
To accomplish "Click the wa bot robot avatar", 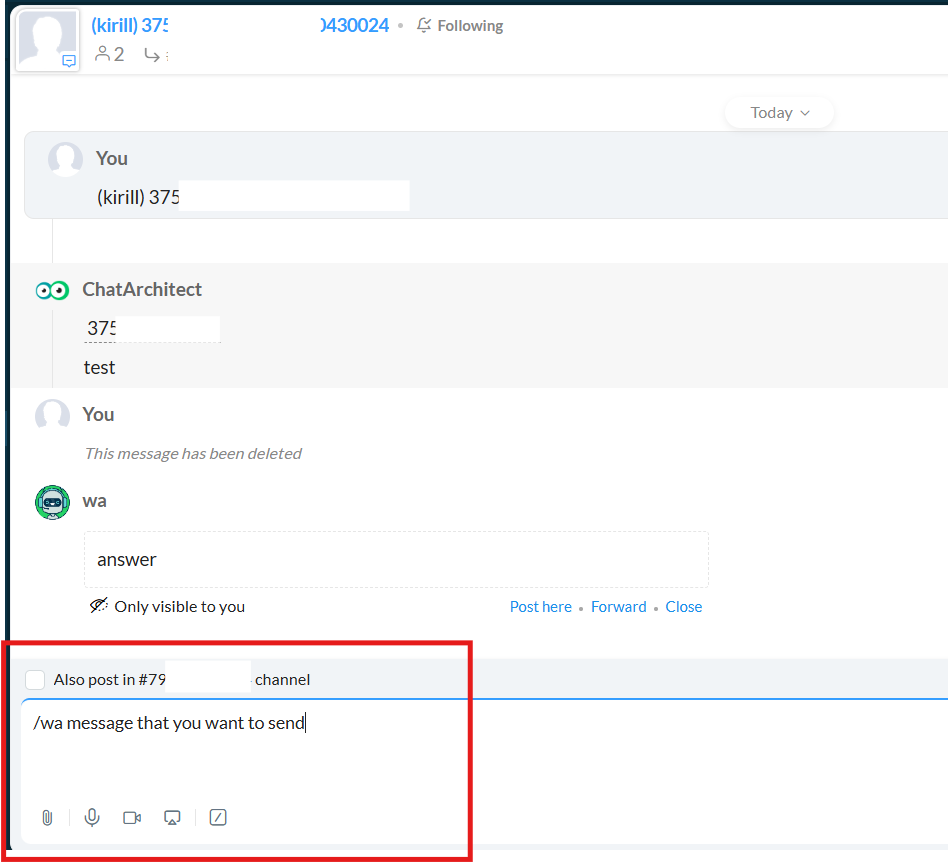I will pyautogui.click(x=52, y=502).
